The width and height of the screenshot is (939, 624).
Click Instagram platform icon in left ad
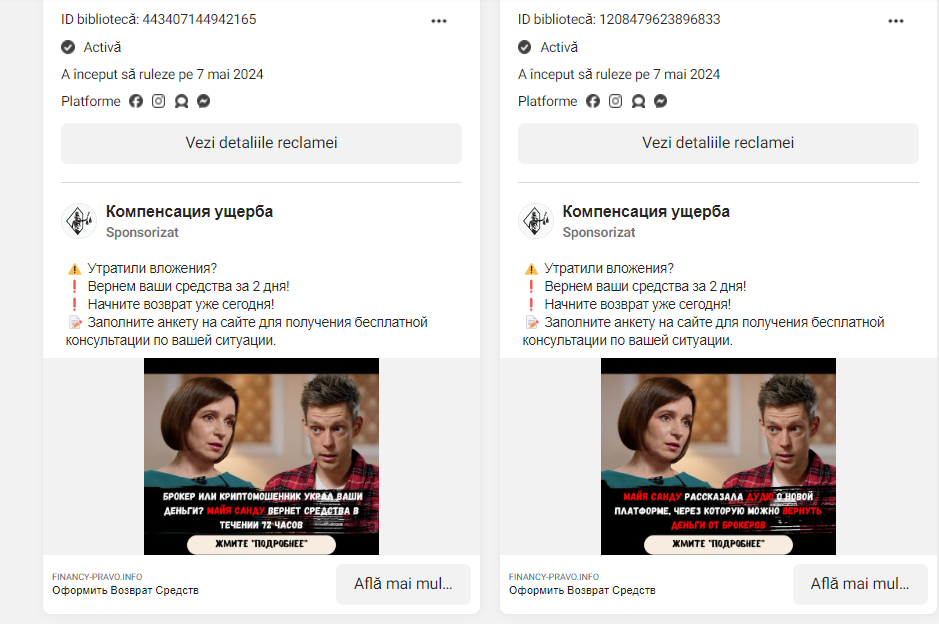pos(158,101)
